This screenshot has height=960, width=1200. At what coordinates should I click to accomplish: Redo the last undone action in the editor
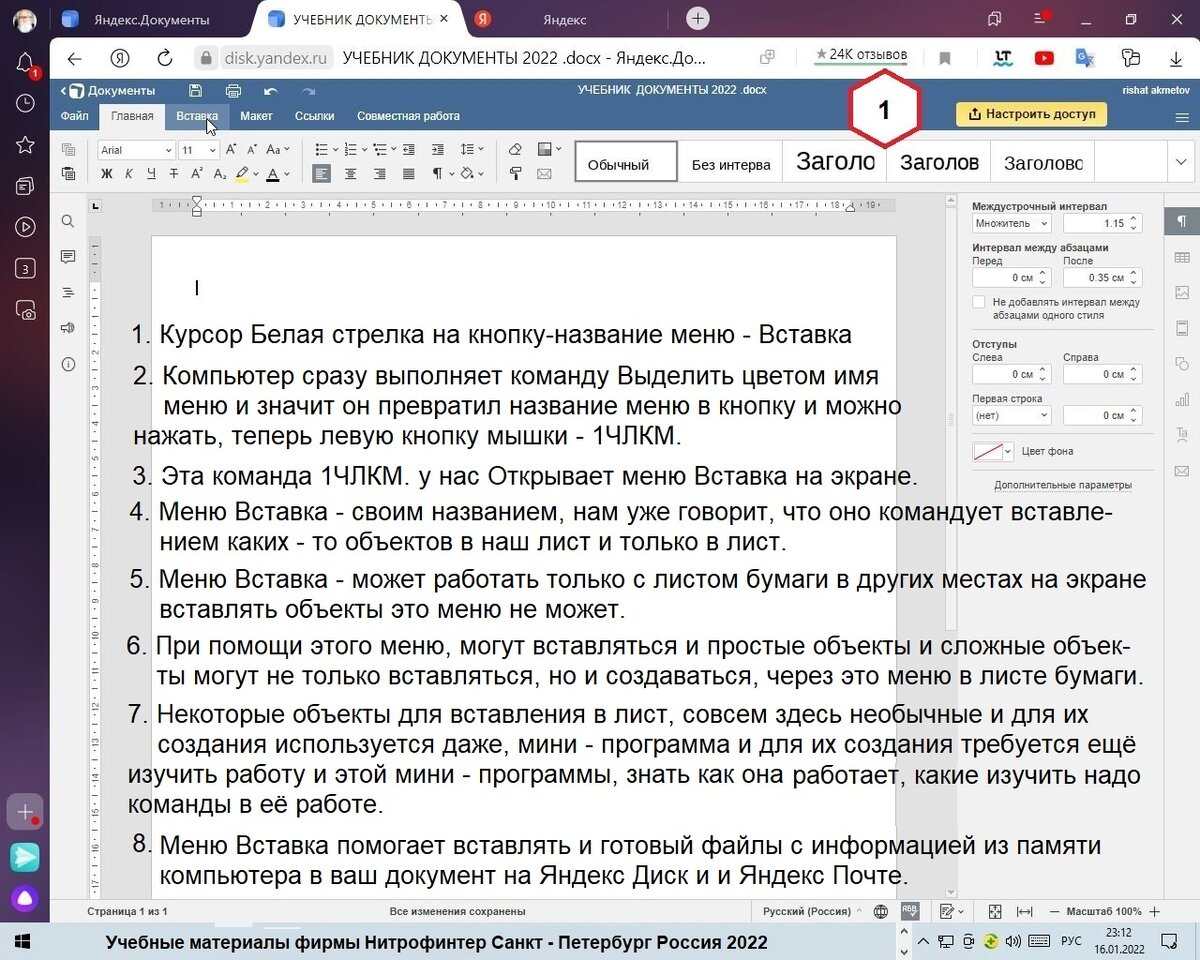click(x=309, y=91)
